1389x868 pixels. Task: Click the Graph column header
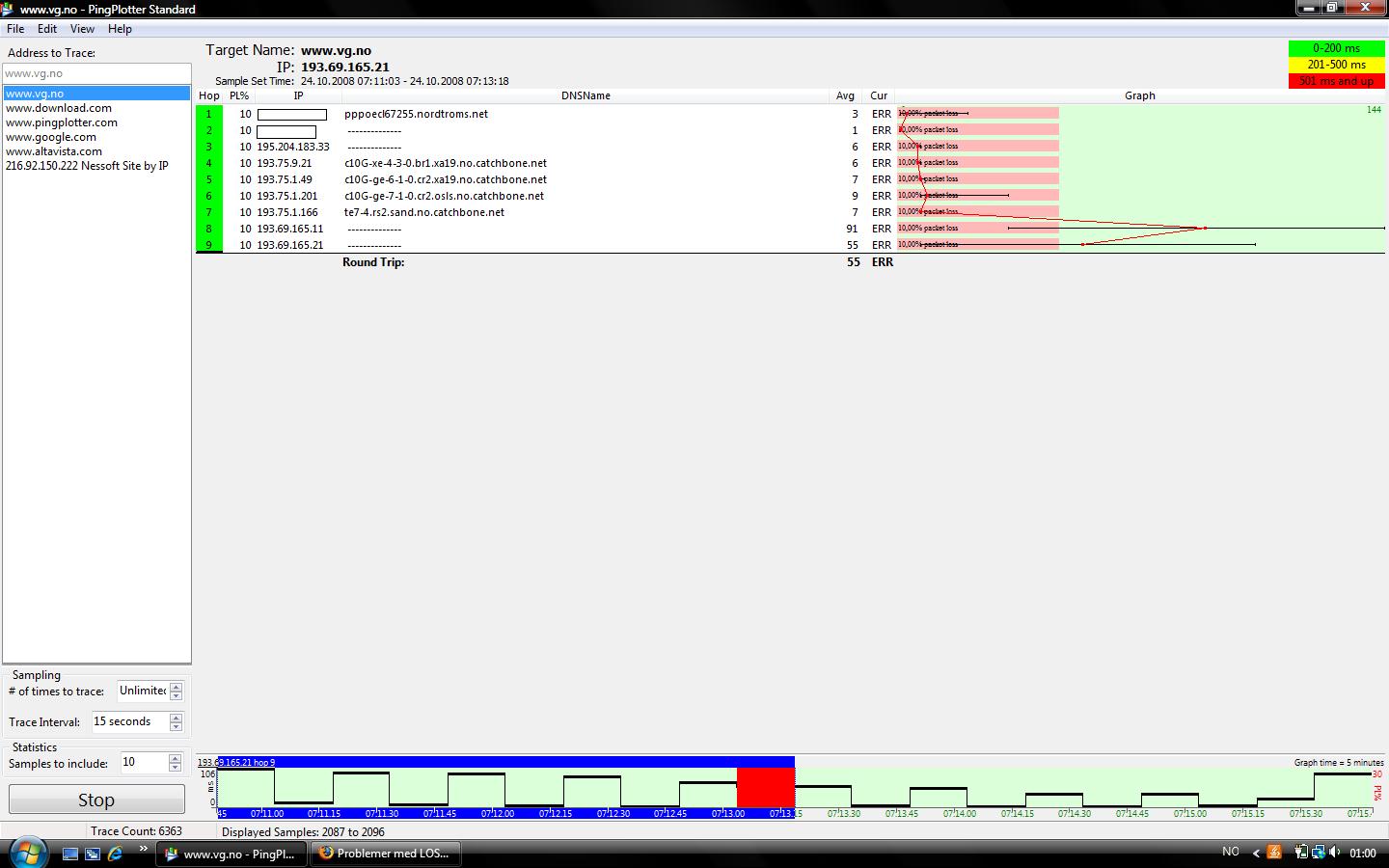(1140, 95)
